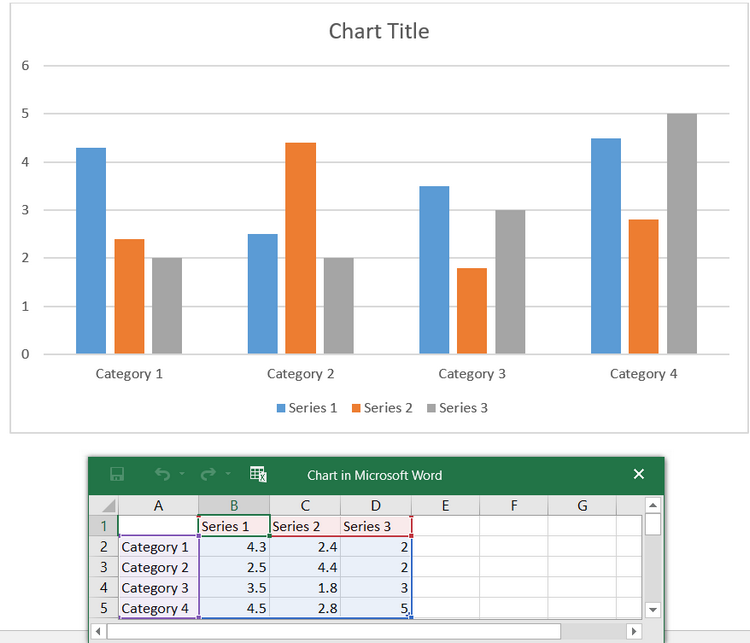Click the Chart Title text

pyautogui.click(x=379, y=31)
